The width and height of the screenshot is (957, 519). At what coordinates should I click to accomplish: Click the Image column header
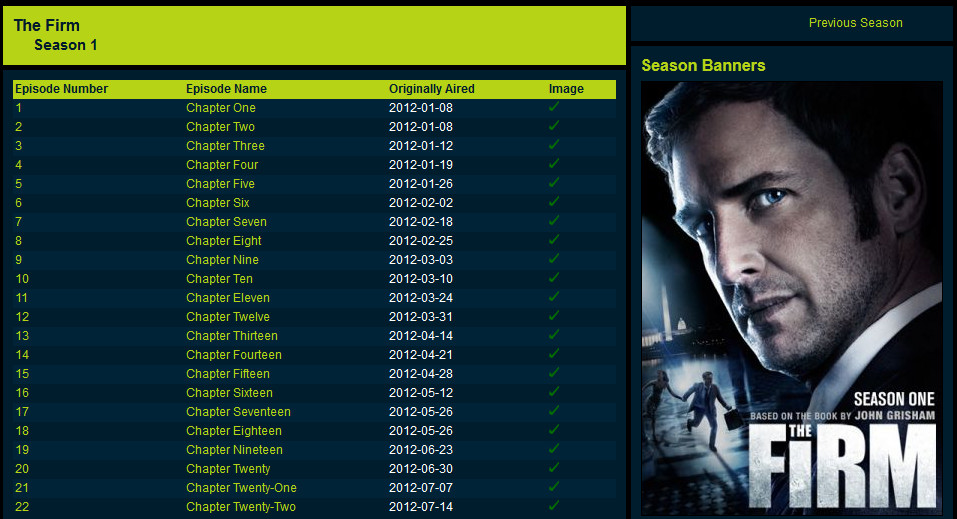[x=566, y=89]
